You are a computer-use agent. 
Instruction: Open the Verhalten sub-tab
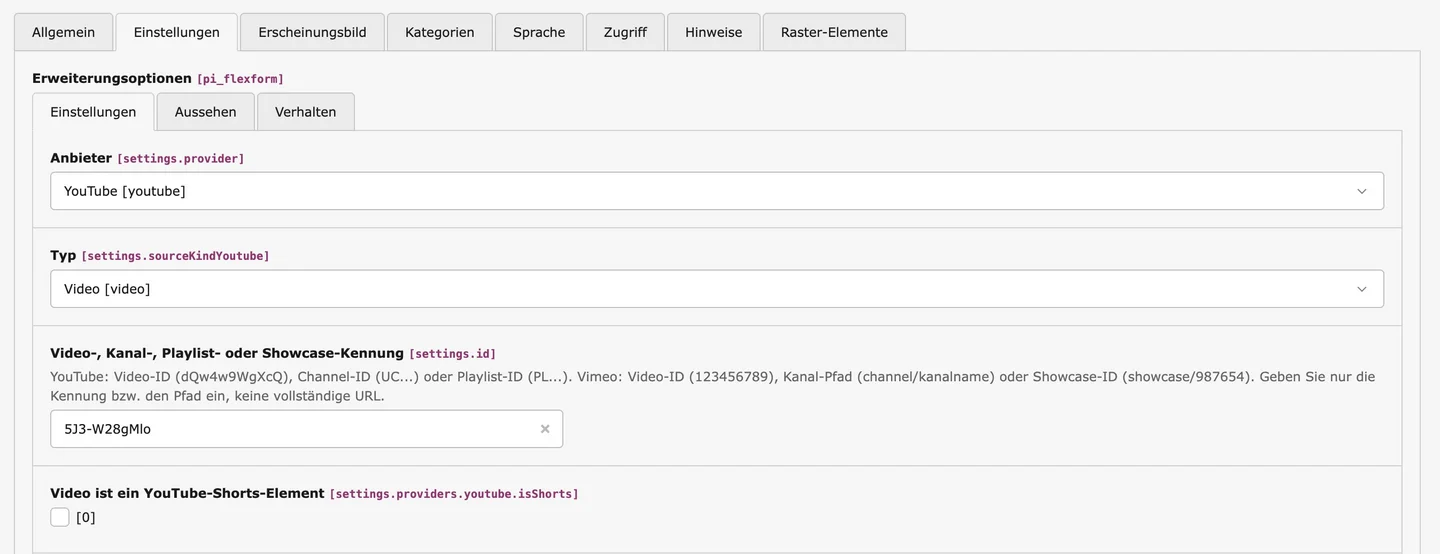305,112
